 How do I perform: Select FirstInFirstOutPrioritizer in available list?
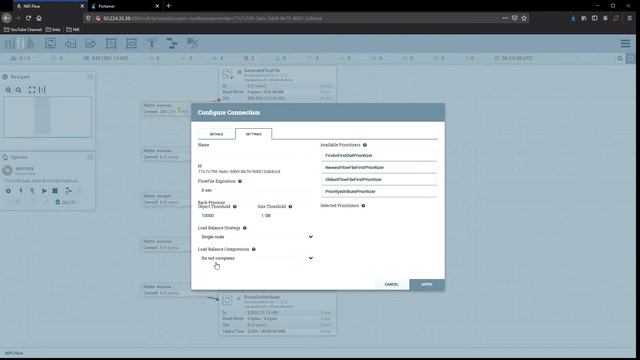click(x=379, y=156)
